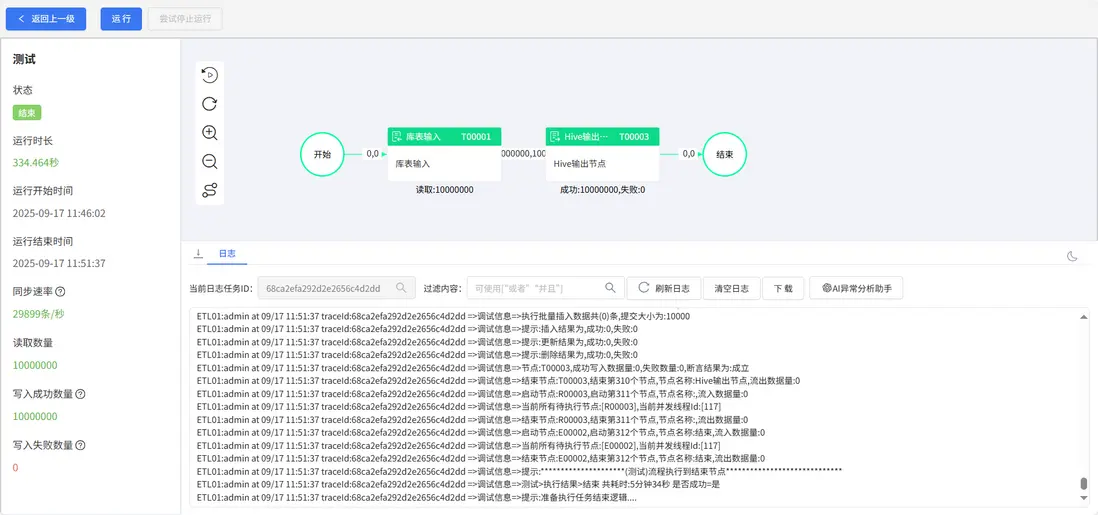Select the 结束 node circle

click(x=725, y=154)
